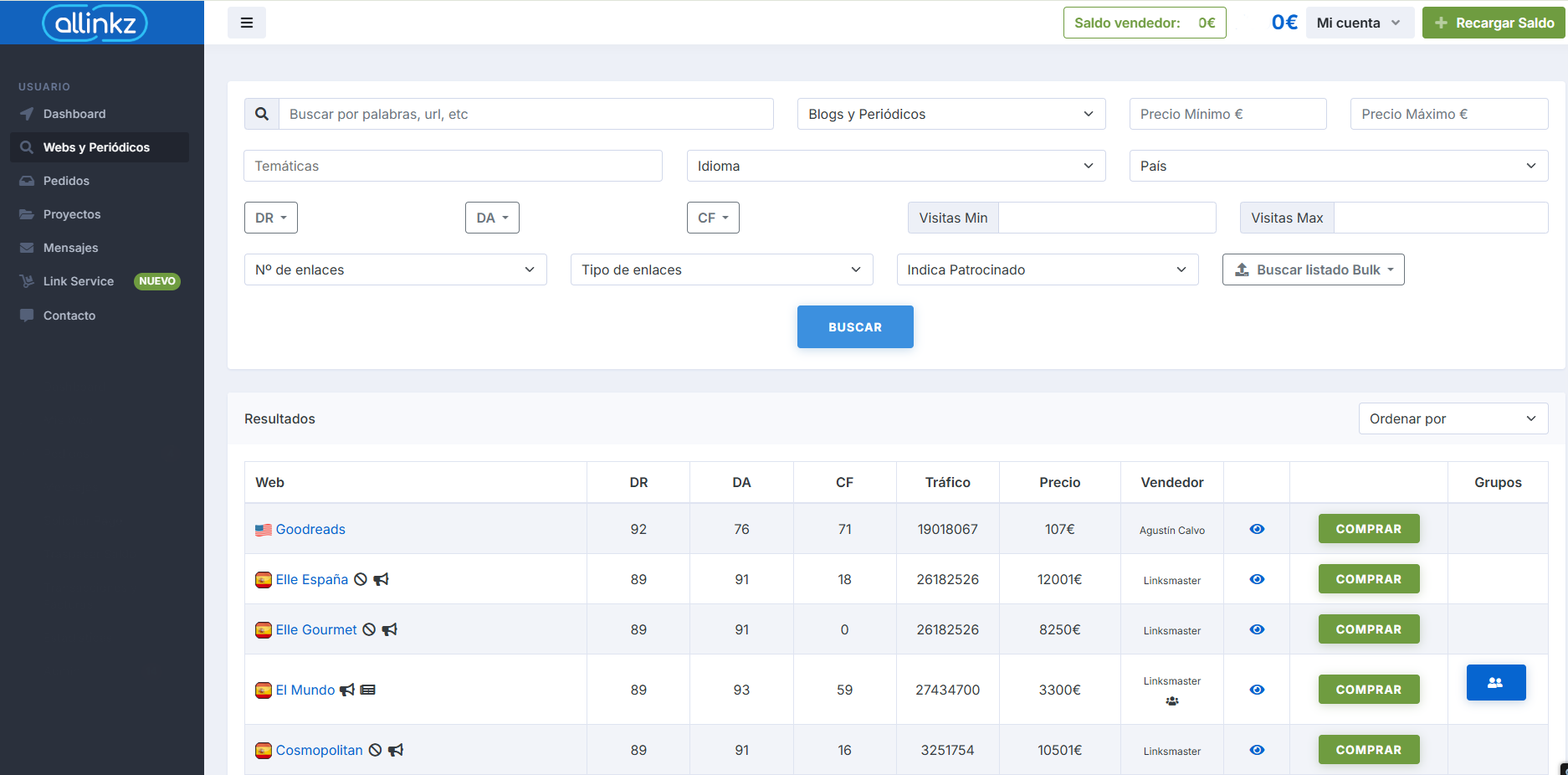Go to Pedidos in the sidebar

point(66,181)
